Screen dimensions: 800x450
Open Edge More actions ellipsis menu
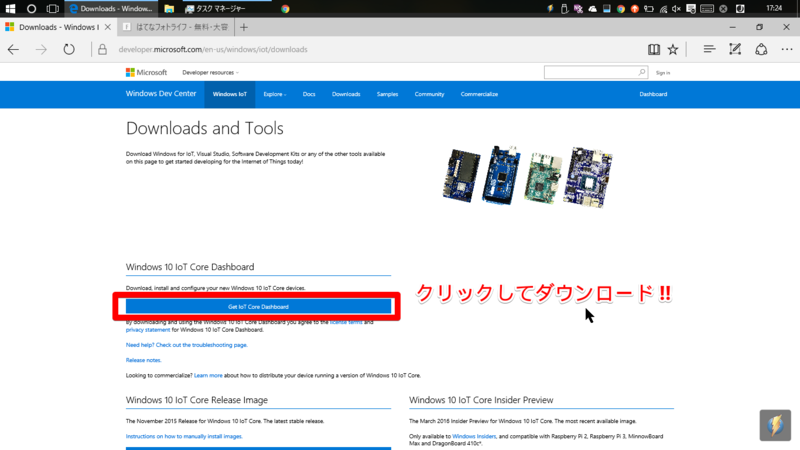(787, 49)
